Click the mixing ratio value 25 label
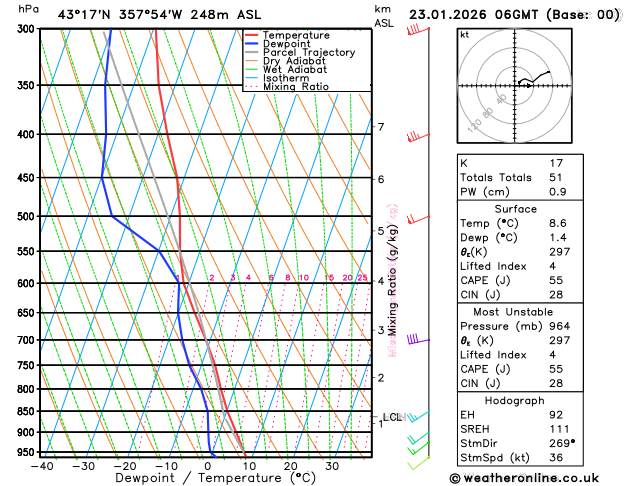Image resolution: width=629 pixels, height=486 pixels. pos(362,277)
